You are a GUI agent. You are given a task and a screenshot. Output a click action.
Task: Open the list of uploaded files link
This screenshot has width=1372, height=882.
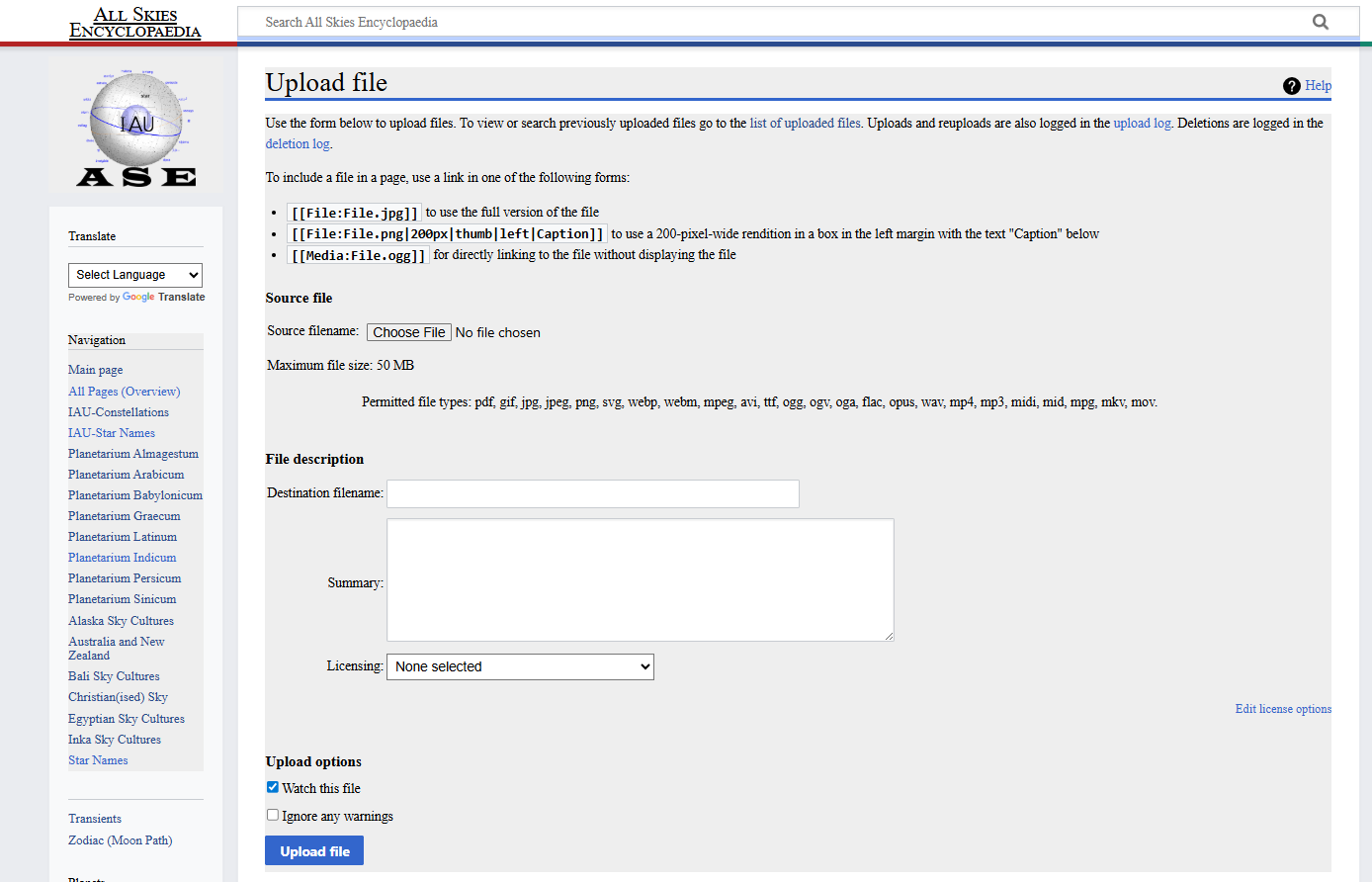[805, 124]
